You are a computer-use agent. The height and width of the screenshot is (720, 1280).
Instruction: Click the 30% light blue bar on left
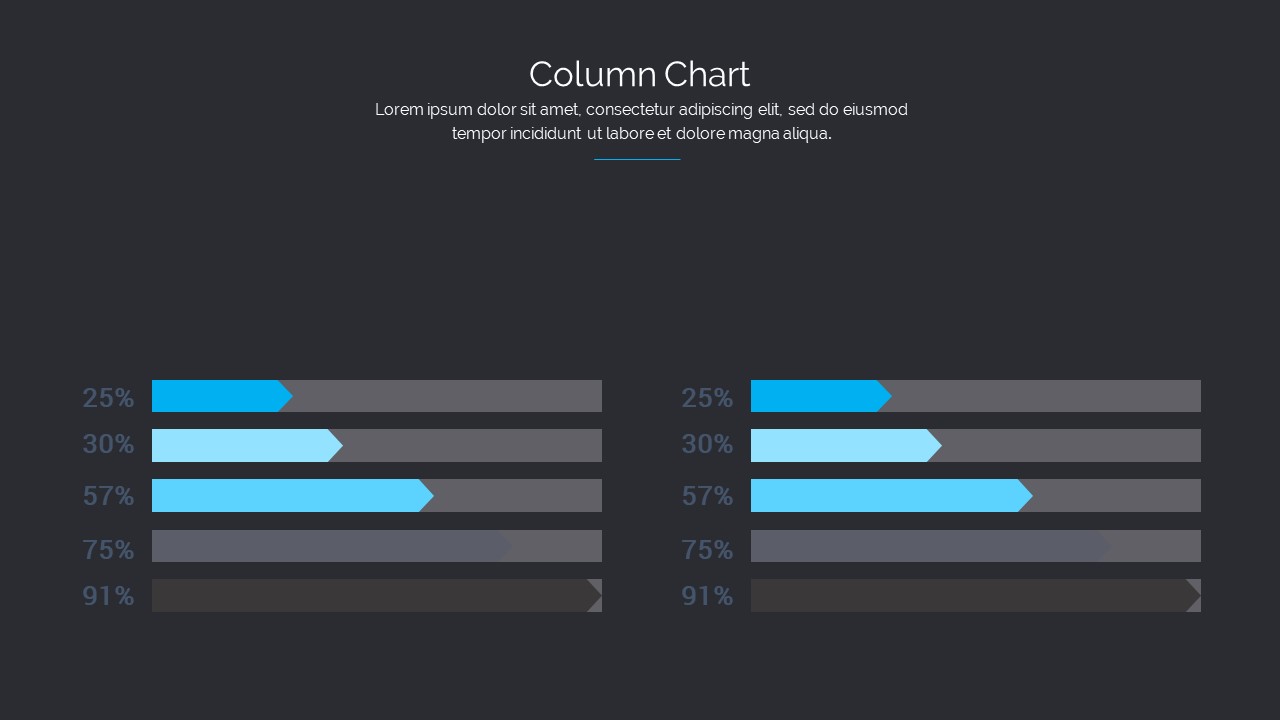point(243,445)
